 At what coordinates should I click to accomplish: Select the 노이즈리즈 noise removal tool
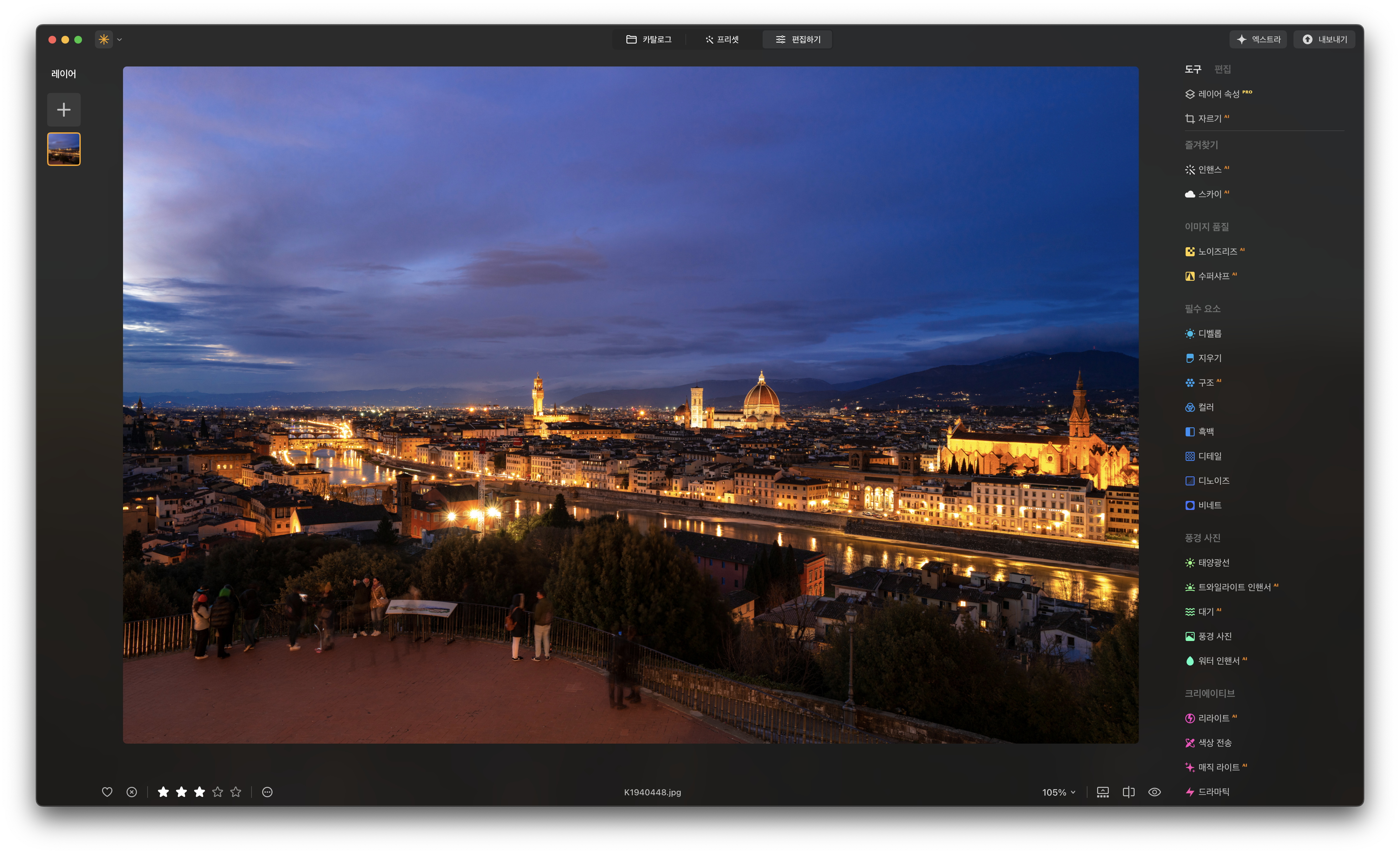point(1217,251)
